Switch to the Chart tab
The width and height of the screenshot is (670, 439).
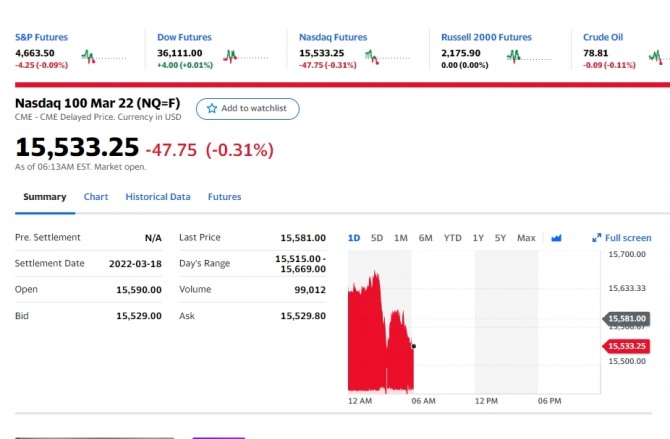coord(96,197)
